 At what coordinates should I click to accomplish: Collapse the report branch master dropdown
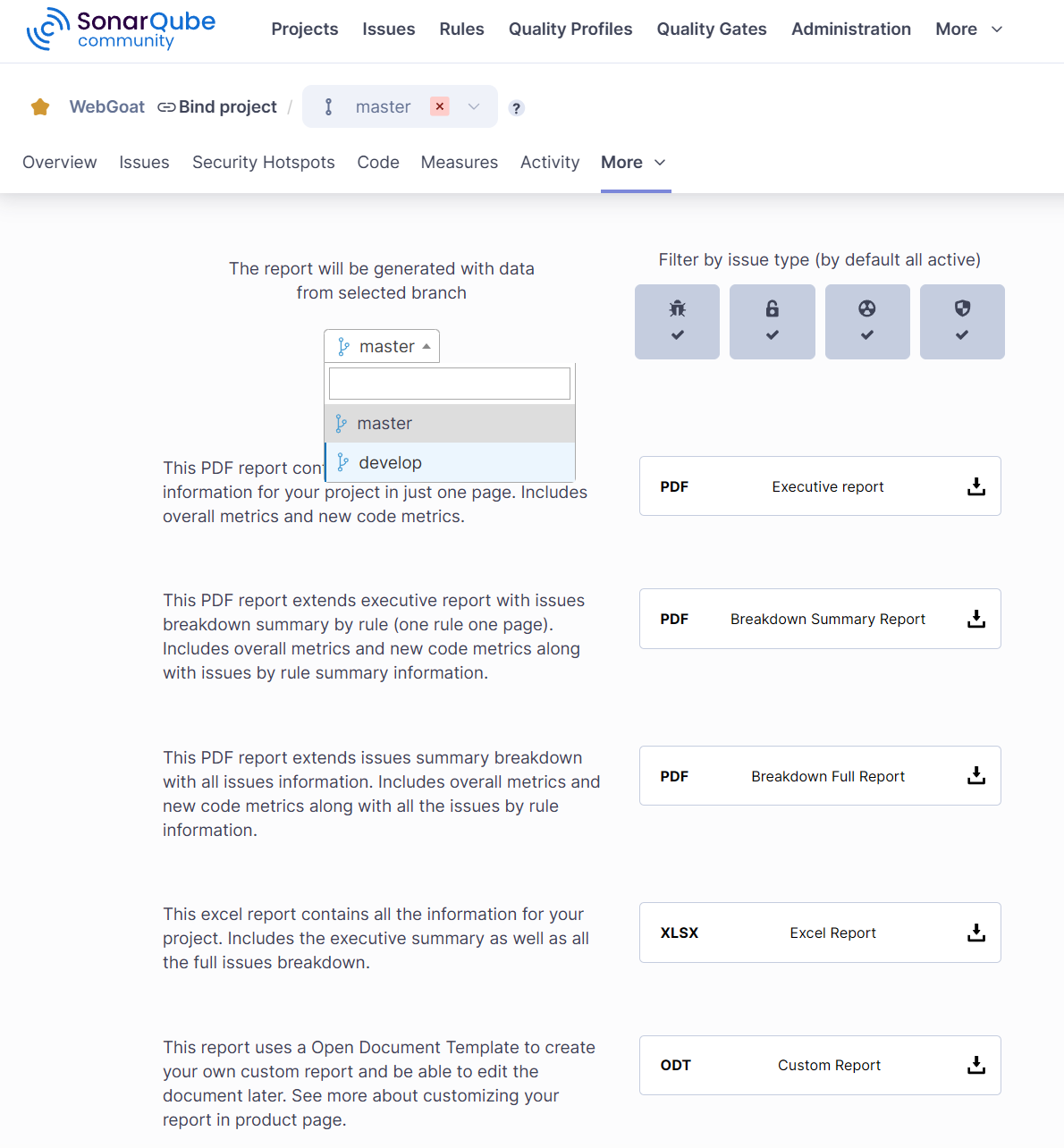coord(382,346)
